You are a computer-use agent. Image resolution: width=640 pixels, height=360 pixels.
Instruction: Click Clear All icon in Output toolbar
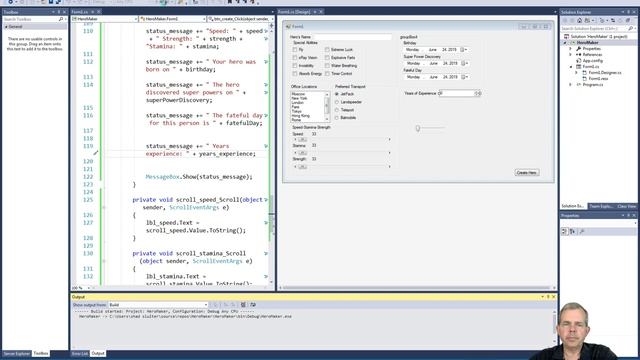[243, 304]
